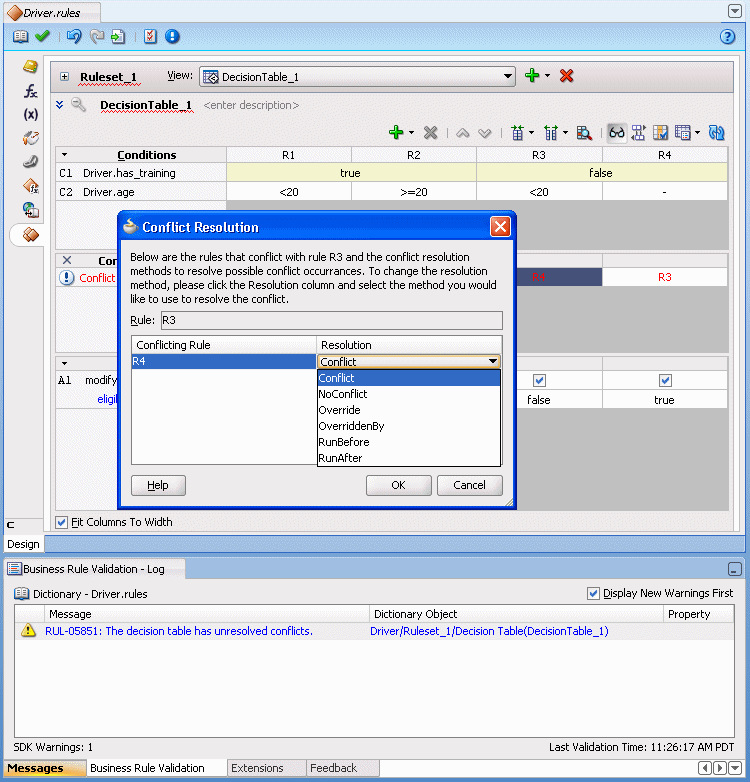Select RunAfter in the resolution list
The width and height of the screenshot is (750, 782).
coord(340,458)
